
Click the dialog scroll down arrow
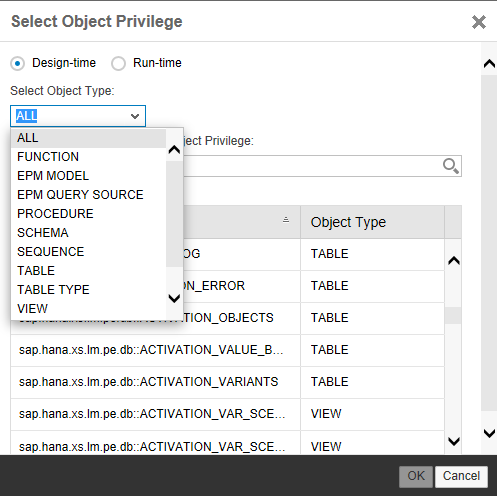[x=489, y=433]
